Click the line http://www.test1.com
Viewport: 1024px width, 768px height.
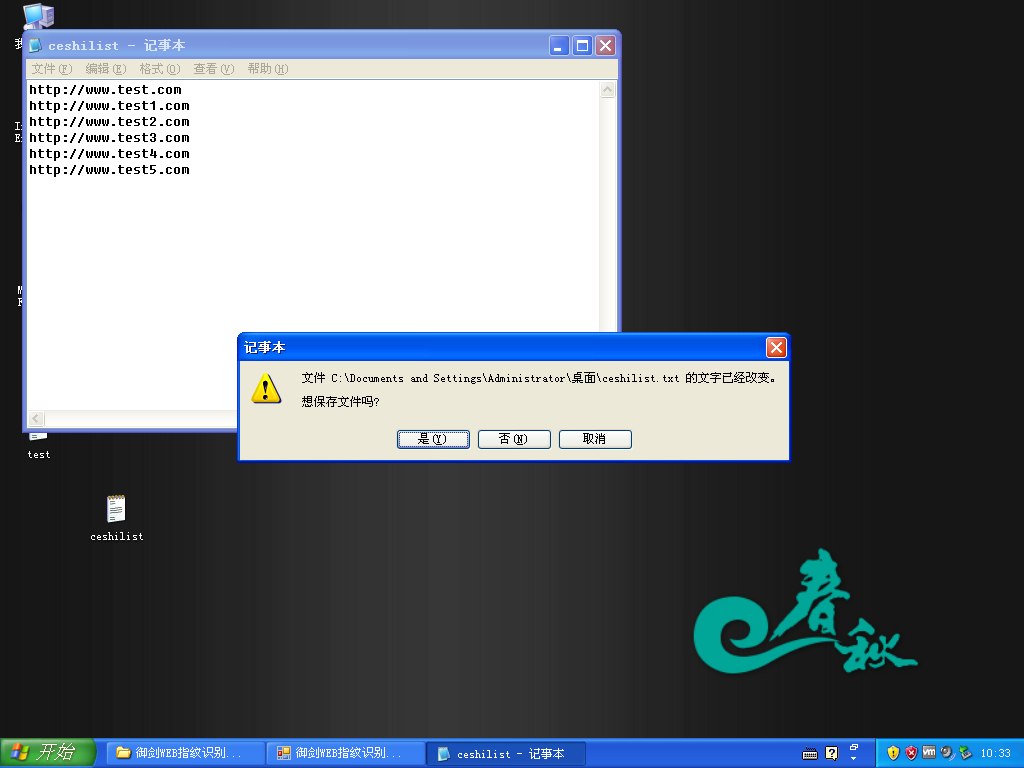[109, 106]
